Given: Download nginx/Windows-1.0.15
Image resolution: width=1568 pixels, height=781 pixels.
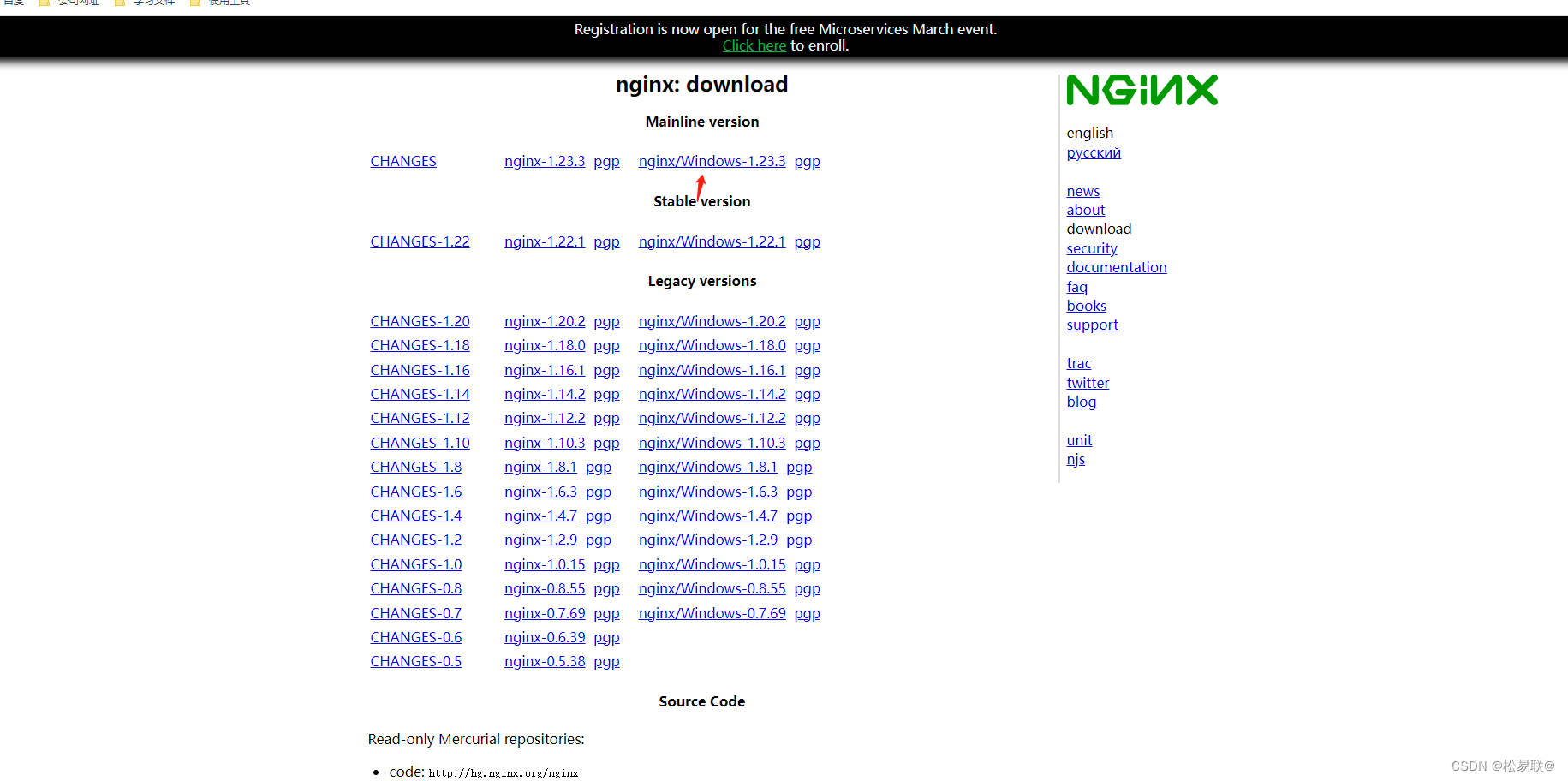Looking at the screenshot, I should [x=712, y=564].
